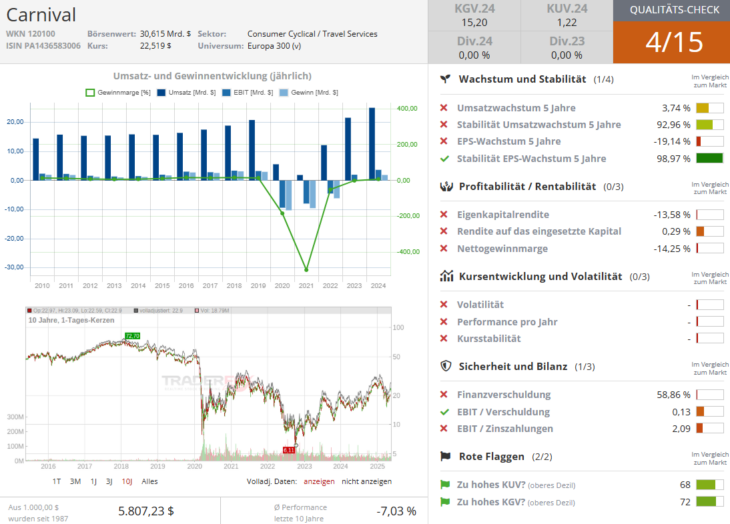This screenshot has height=524, width=730.
Task: Click the red X beside Eigenkapitalrendite
Action: click(x=444, y=215)
